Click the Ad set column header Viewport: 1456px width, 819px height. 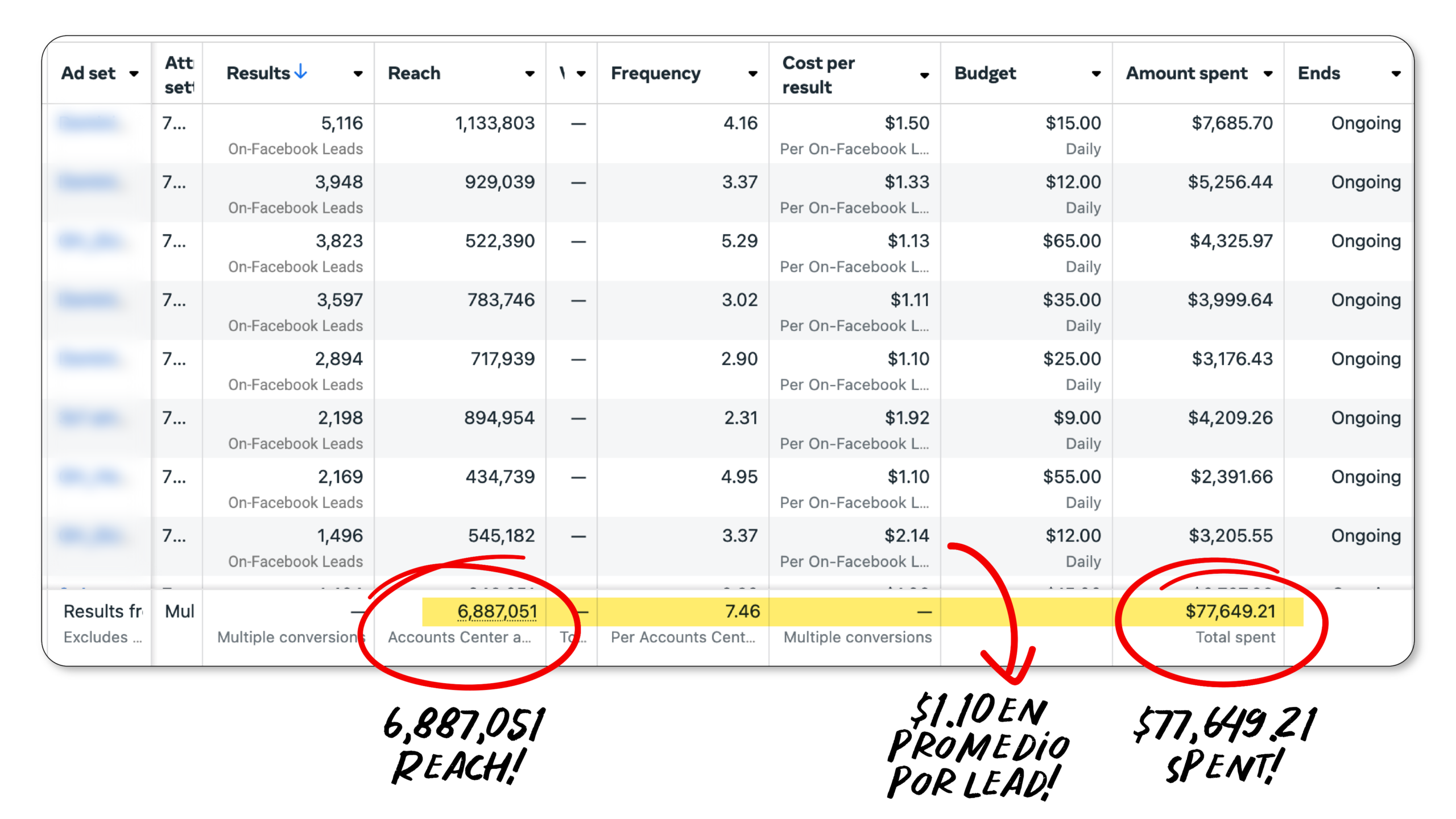(88, 73)
